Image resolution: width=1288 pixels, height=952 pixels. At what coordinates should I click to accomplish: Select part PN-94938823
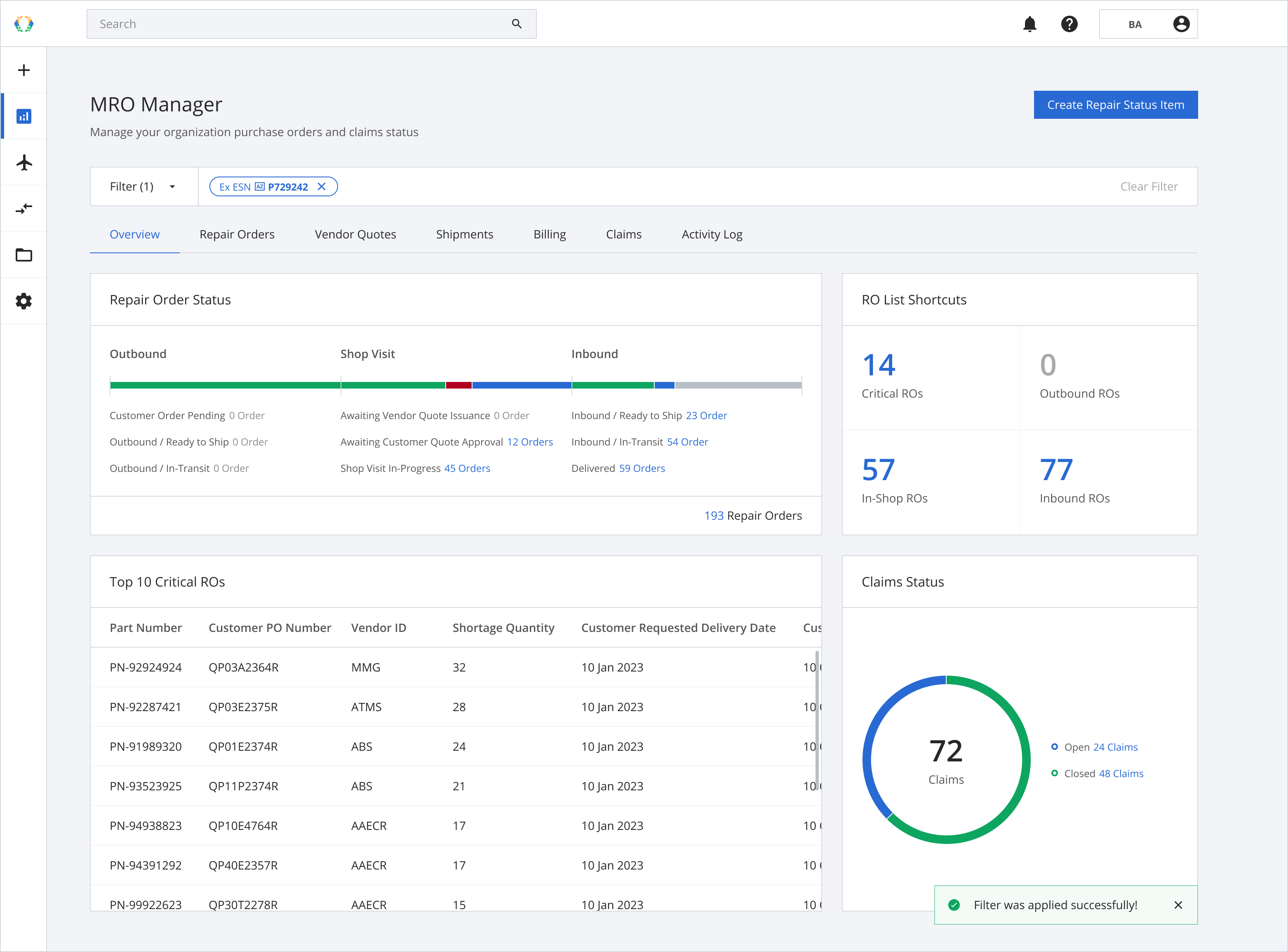click(145, 826)
